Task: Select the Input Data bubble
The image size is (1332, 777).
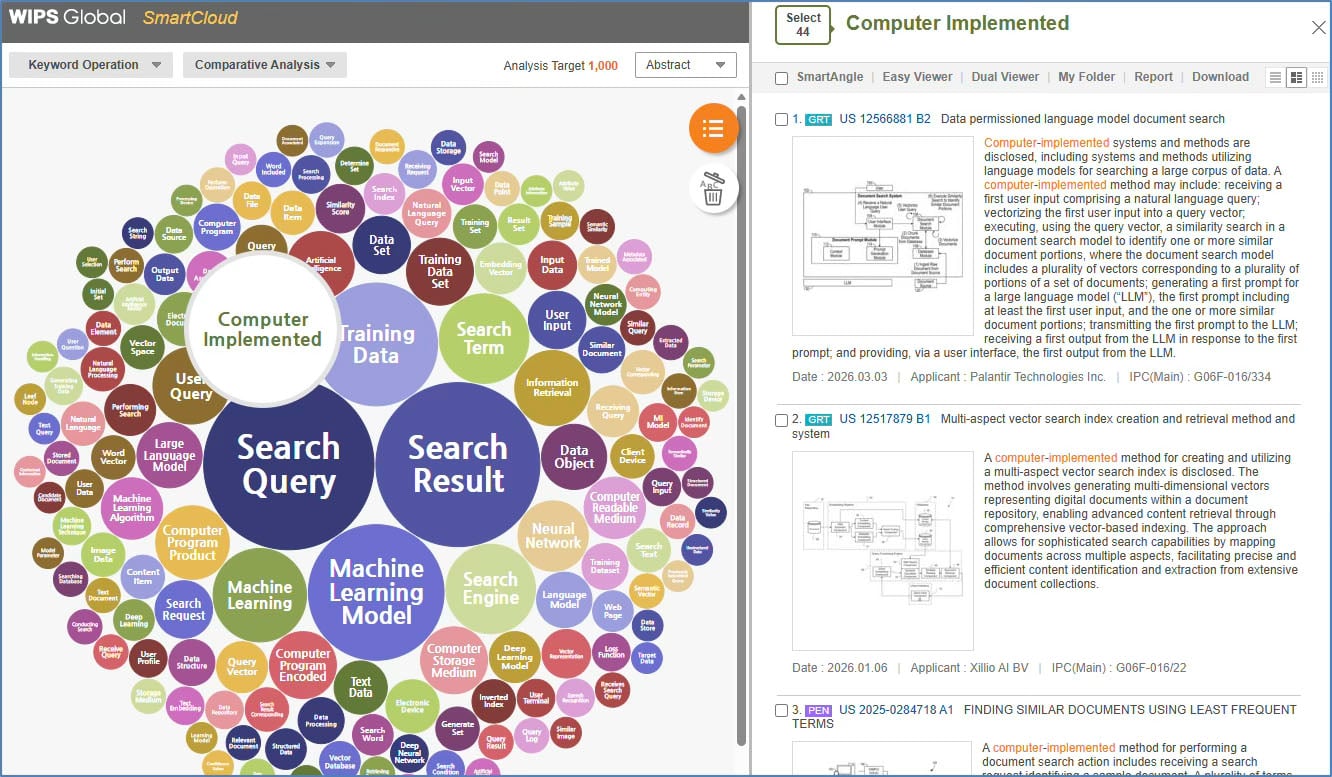Action: pyautogui.click(x=552, y=266)
